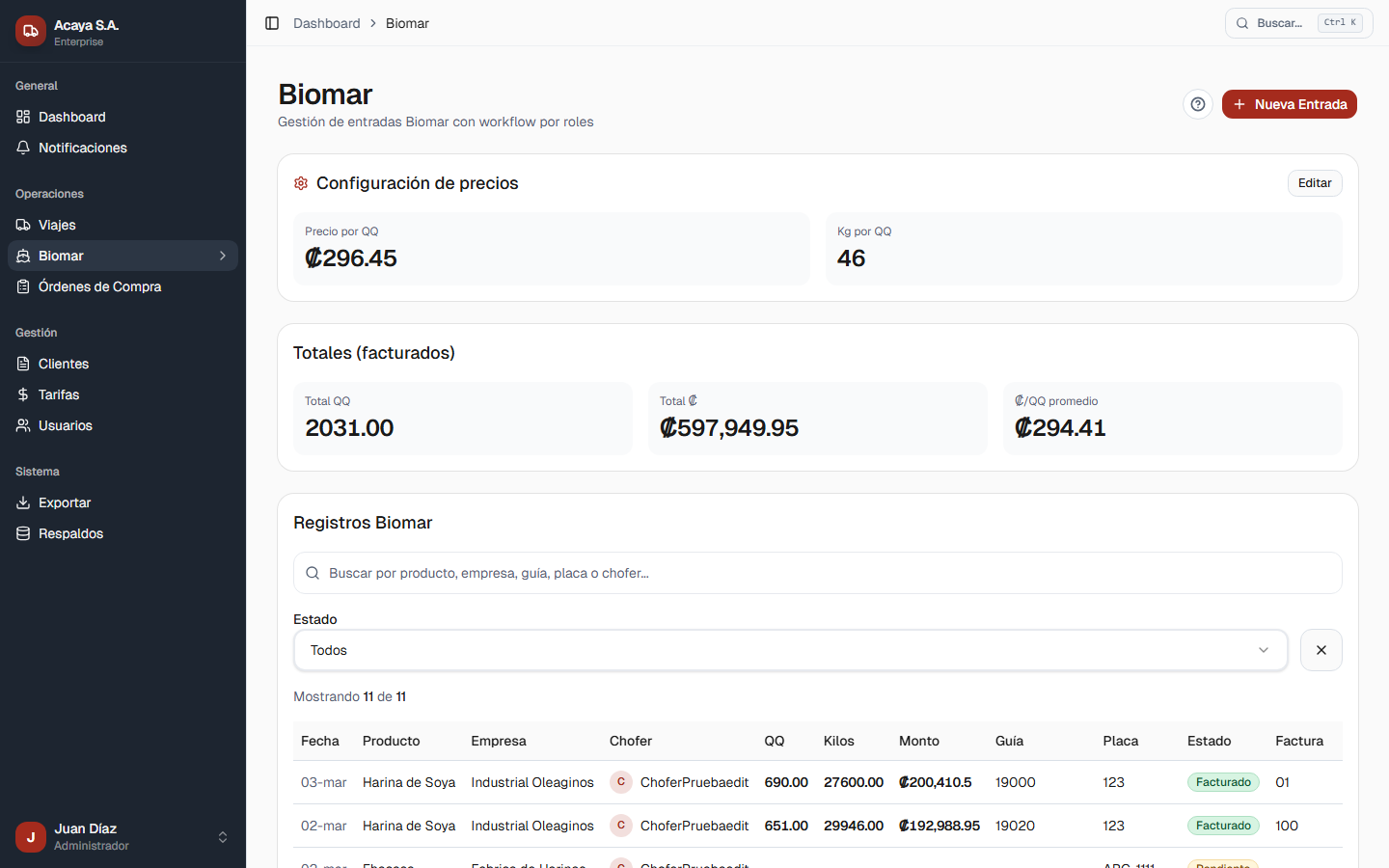Viewport: 1389px width, 868px height.
Task: Toggle the sidebar panel icon
Action: [x=272, y=23]
